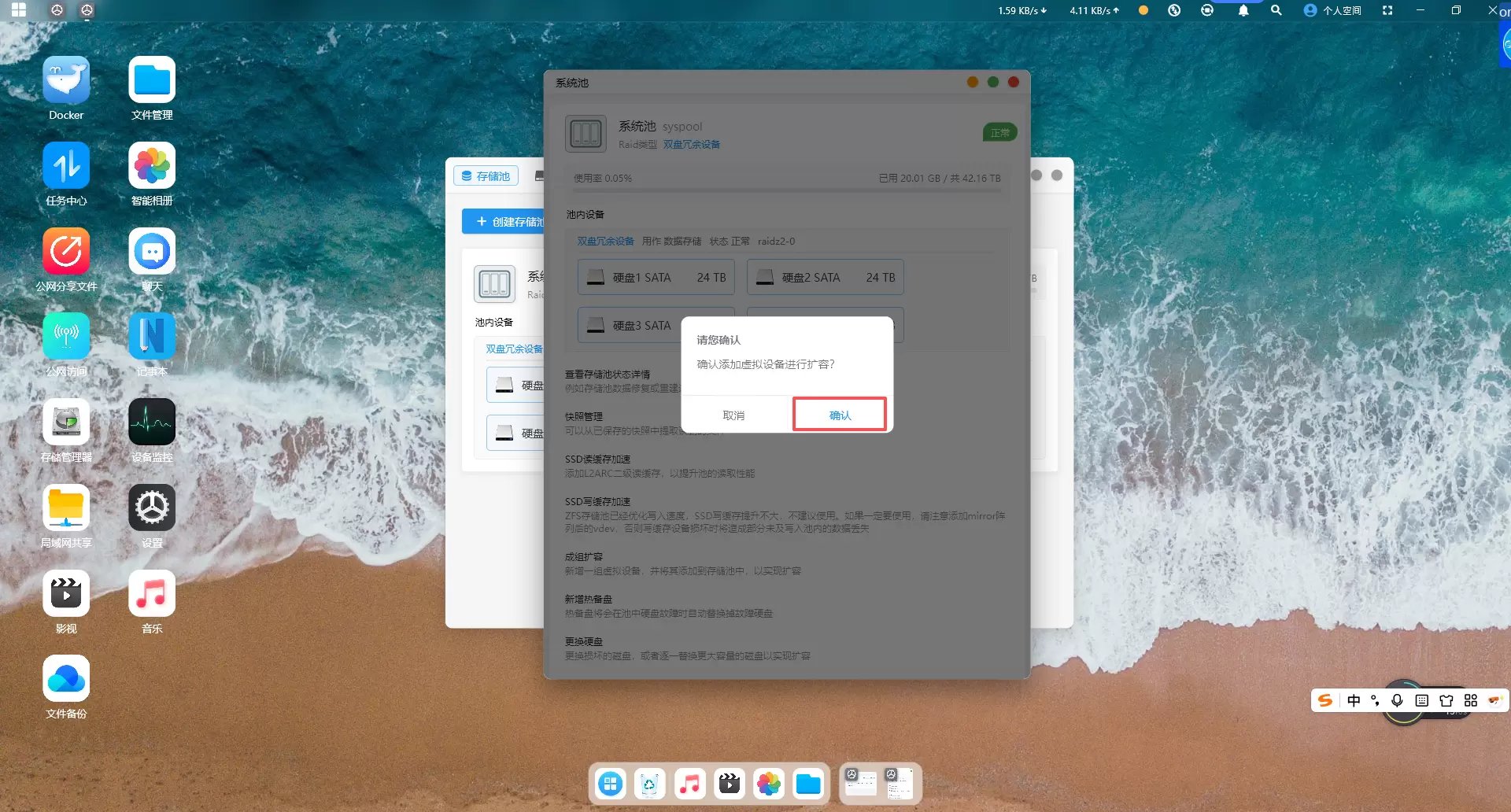Switch Sogou input to Chinese mode 中
Screen dimensions: 1511x812
1354,700
